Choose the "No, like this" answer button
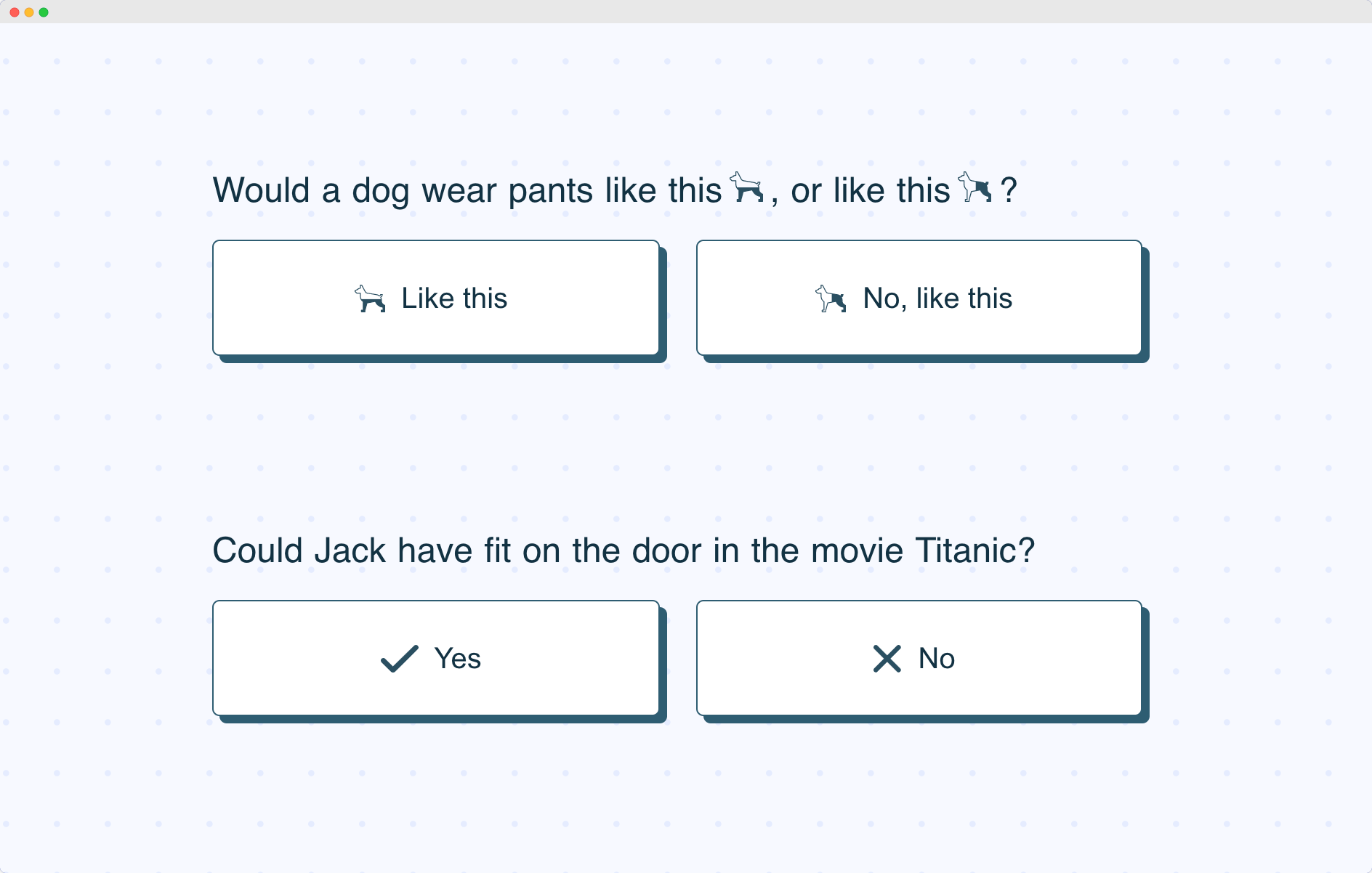Viewport: 1372px width, 873px height. pos(919,298)
